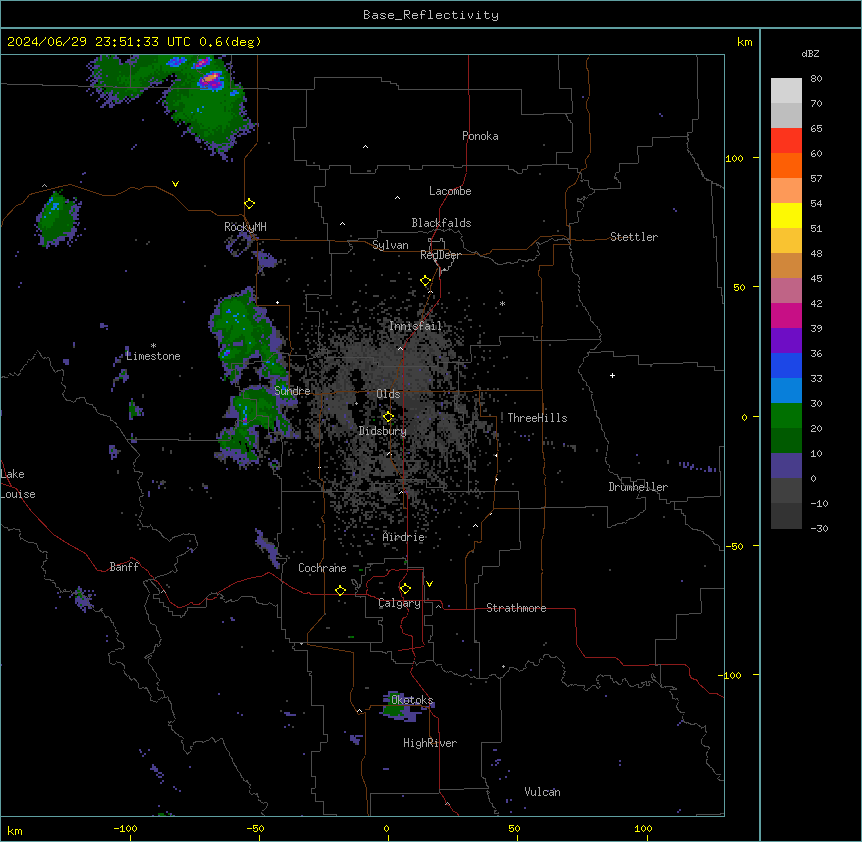Screen dimensions: 862x842
Task: Click the dBZ legend heading
Action: 810,54
